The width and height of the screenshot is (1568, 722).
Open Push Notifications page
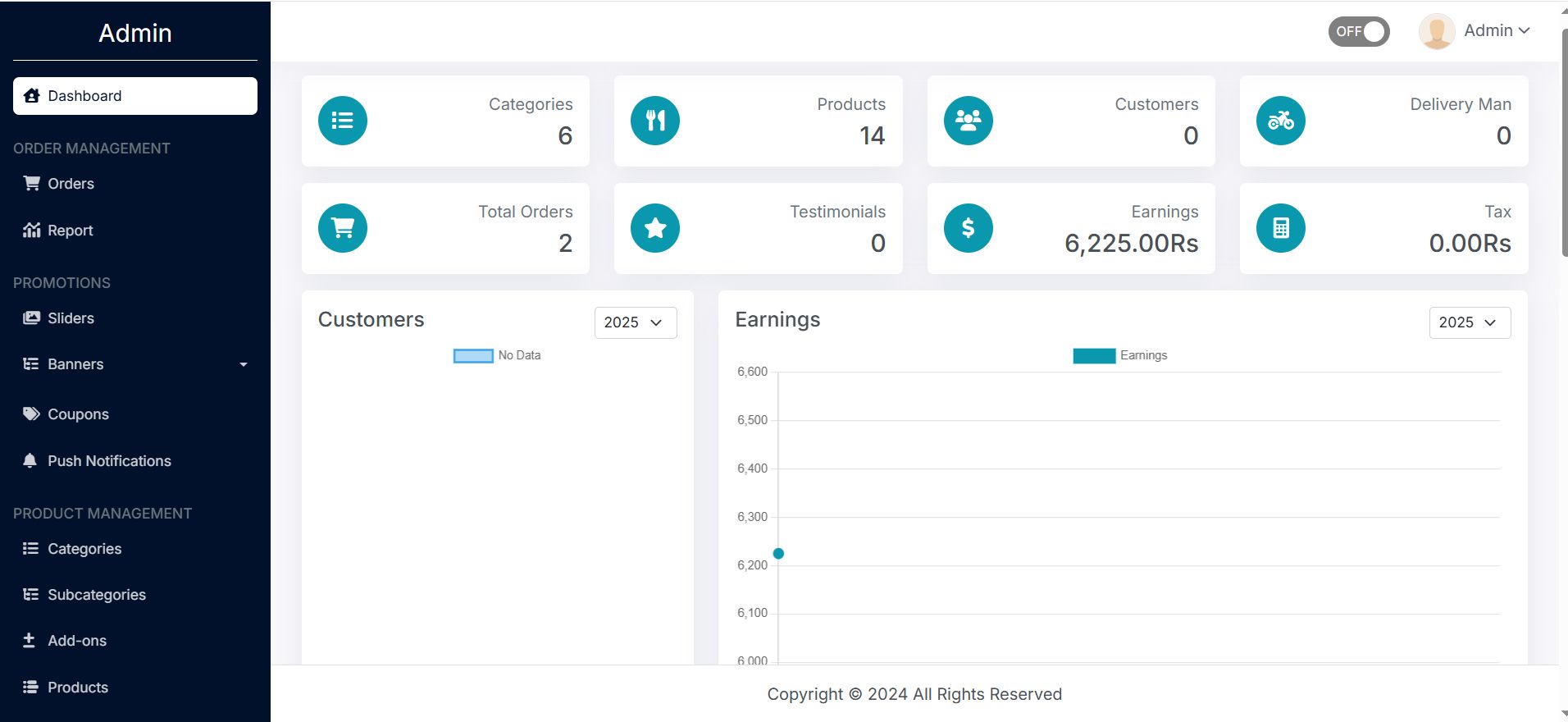[x=109, y=461]
